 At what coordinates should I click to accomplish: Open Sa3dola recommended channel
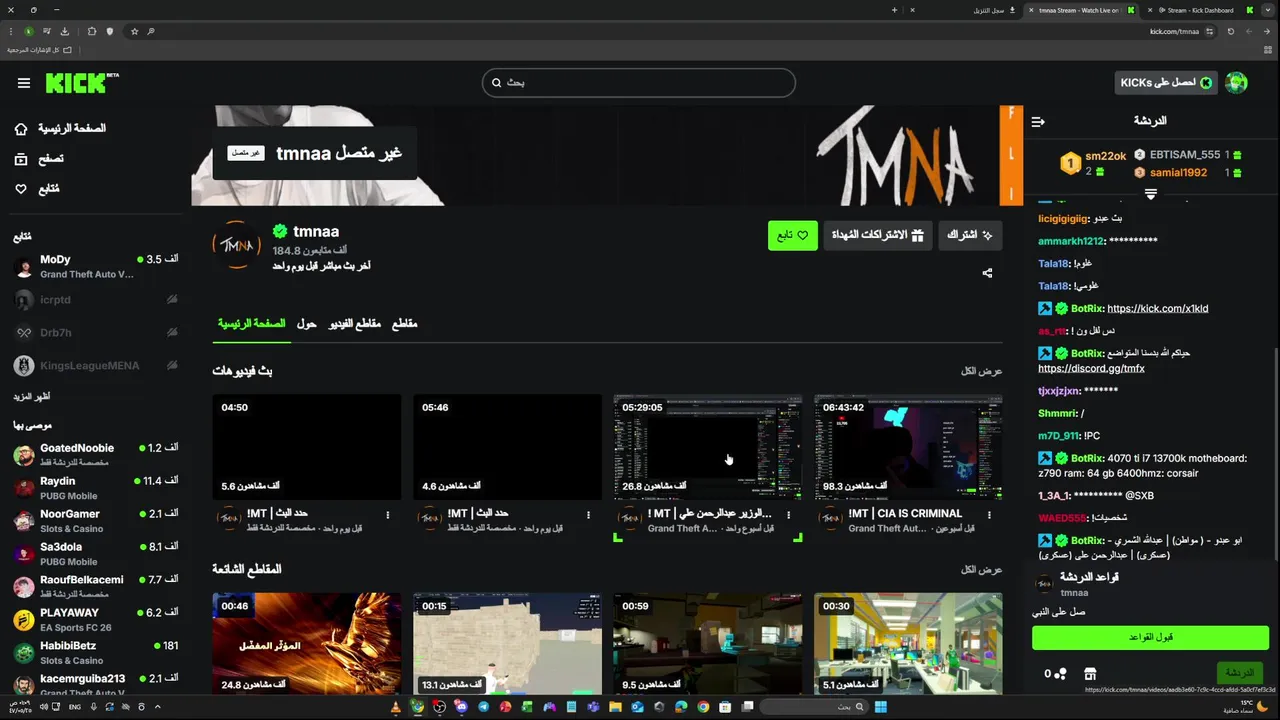(96, 554)
